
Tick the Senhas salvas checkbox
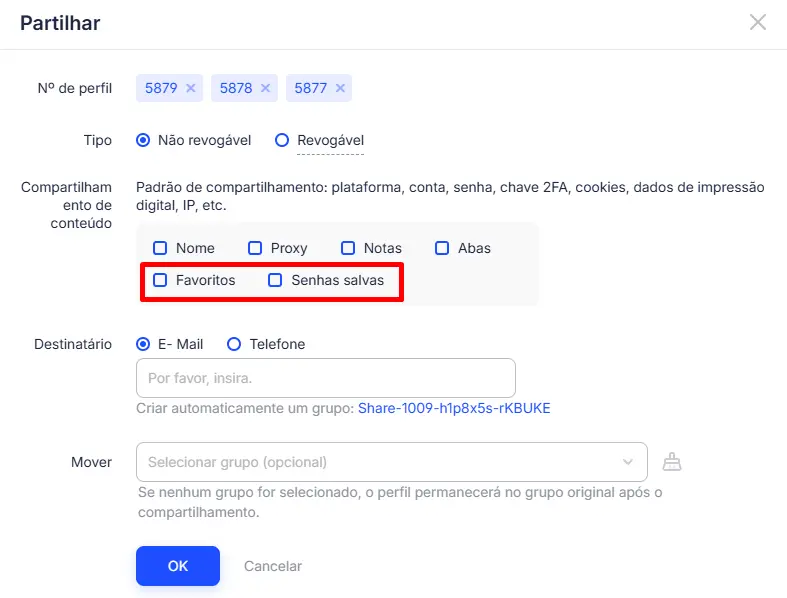coord(275,280)
